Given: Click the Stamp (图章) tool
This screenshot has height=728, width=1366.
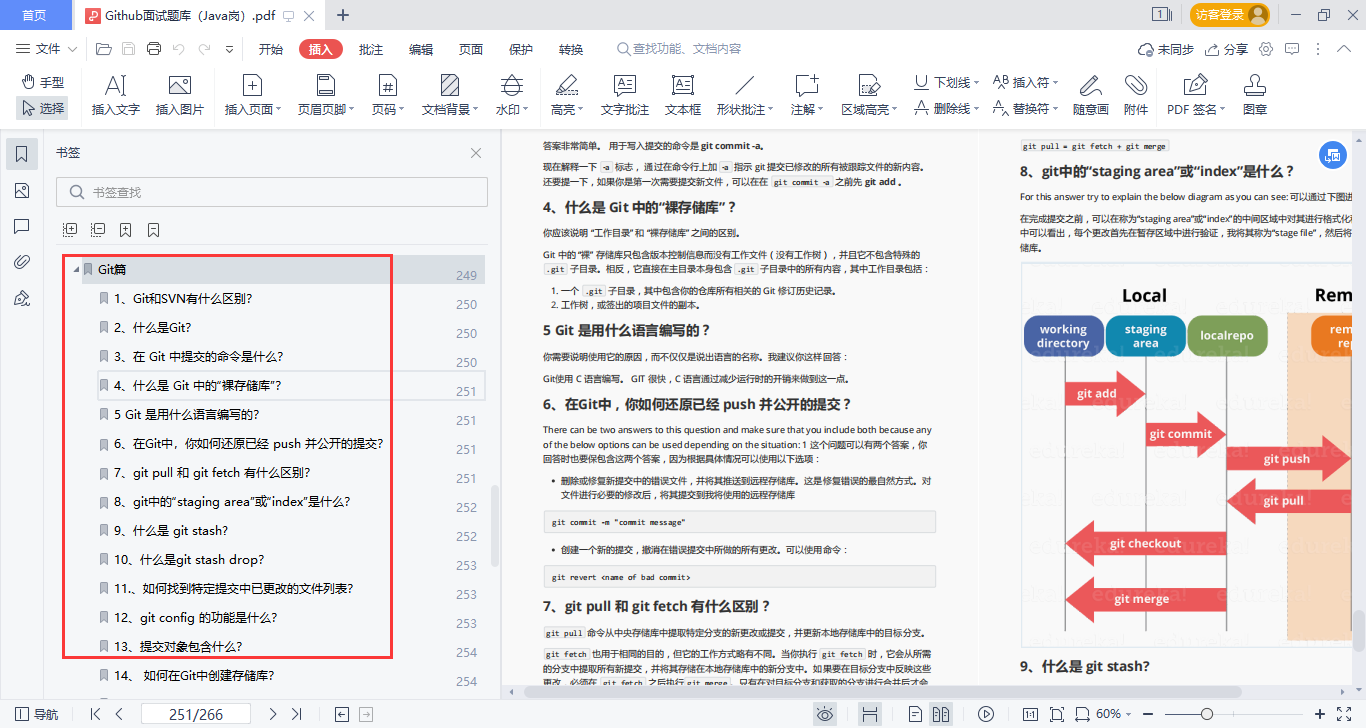Looking at the screenshot, I should [x=1255, y=96].
